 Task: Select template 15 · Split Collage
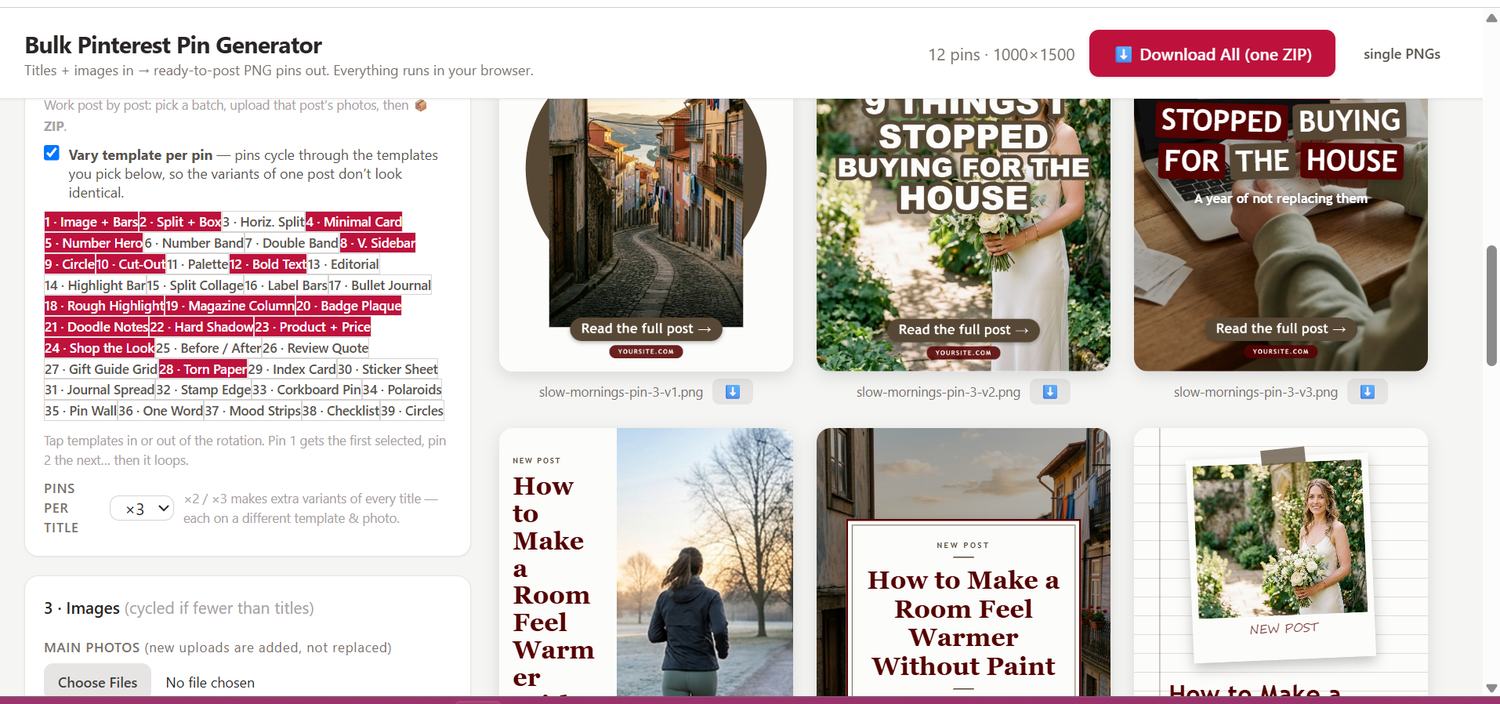click(x=195, y=285)
